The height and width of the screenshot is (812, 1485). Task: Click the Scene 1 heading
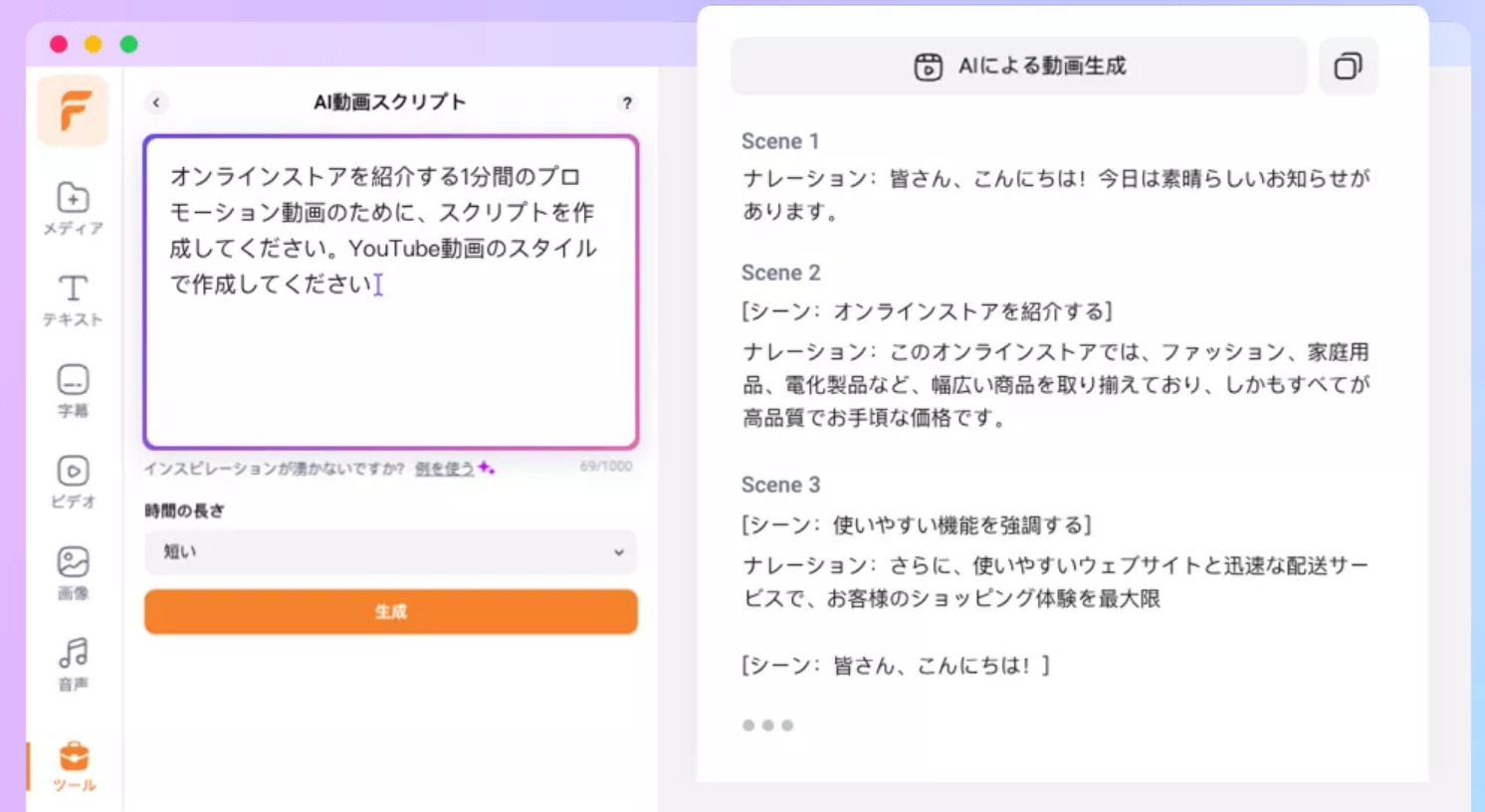click(780, 141)
